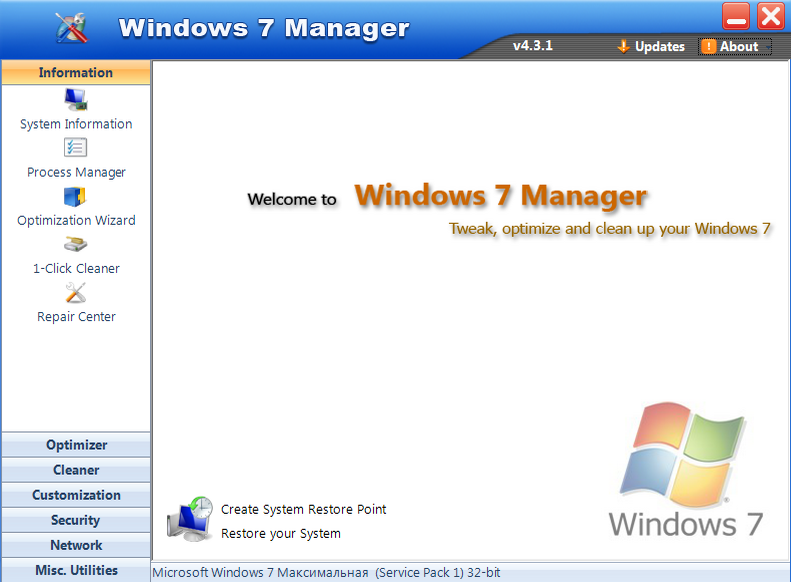The width and height of the screenshot is (791, 582).
Task: Switch to the Optimizer section
Action: (x=76, y=445)
